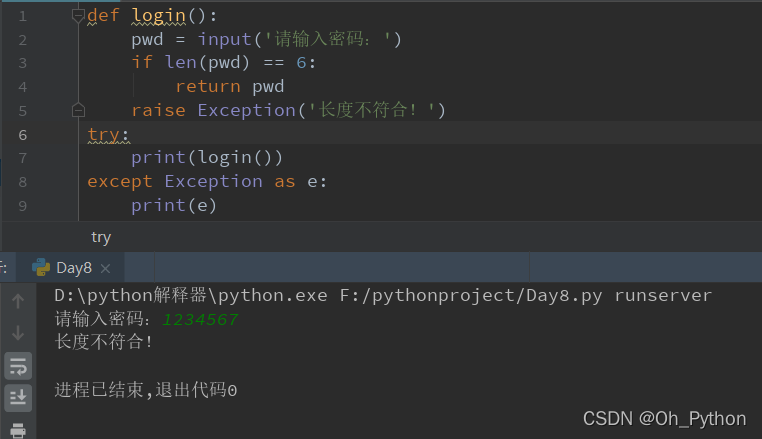Click '请输入密码' prompt in console output

[103, 319]
